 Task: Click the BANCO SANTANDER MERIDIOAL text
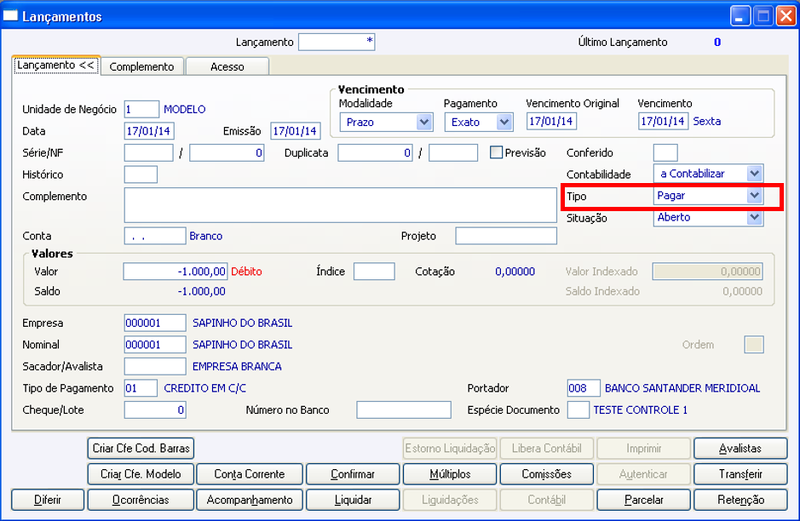coord(683,388)
